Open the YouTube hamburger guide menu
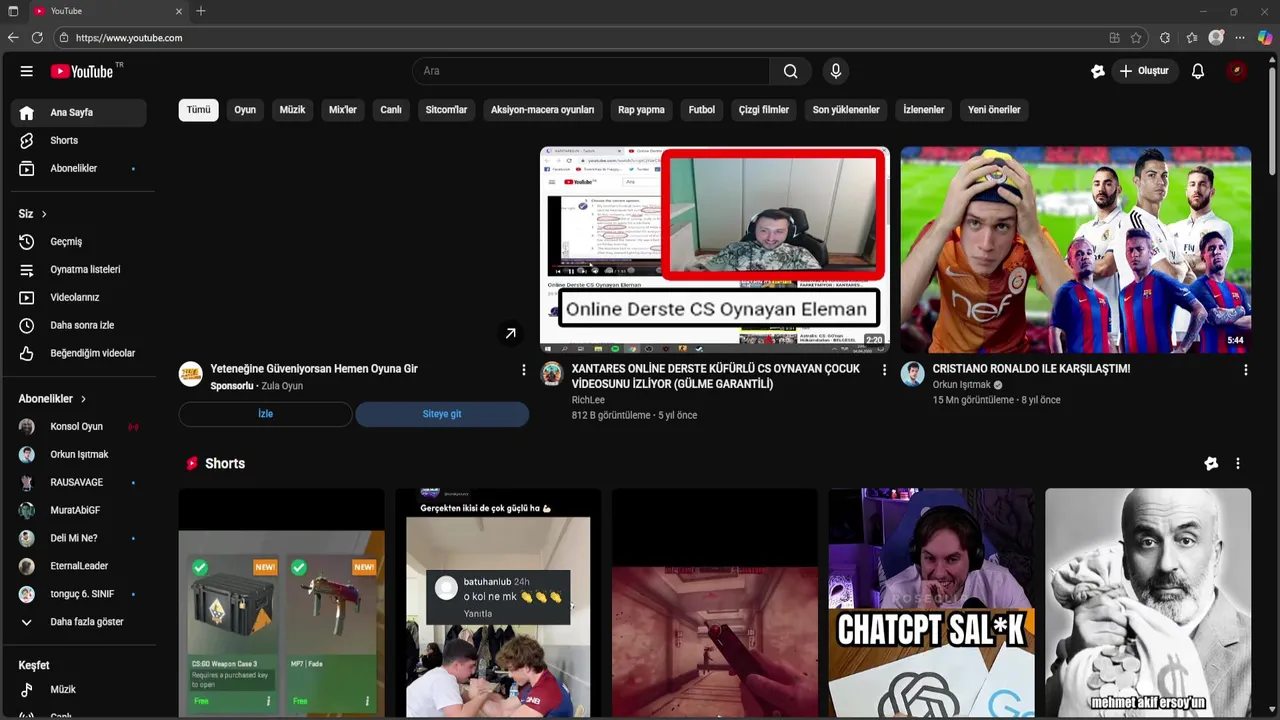Screen dimensions: 1280x720 pos(27,71)
